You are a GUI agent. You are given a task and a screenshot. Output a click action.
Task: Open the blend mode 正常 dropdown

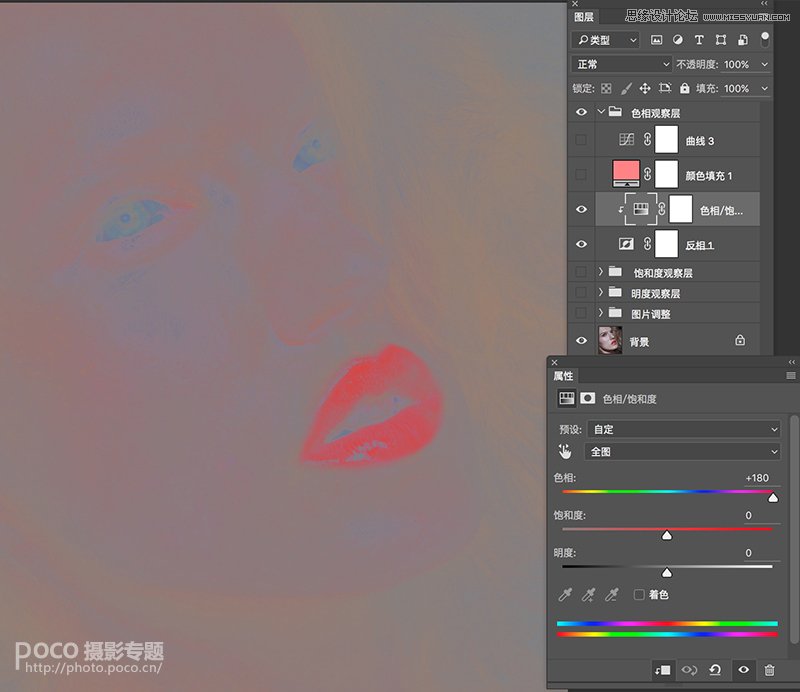click(621, 64)
